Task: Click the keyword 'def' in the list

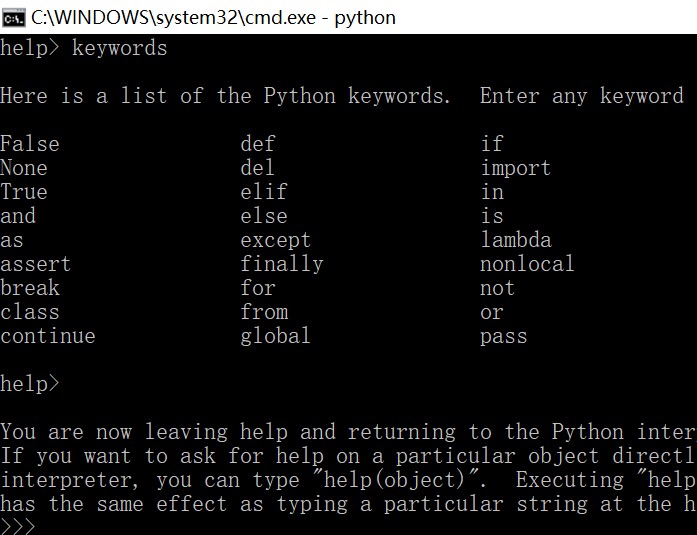Action: [258, 144]
